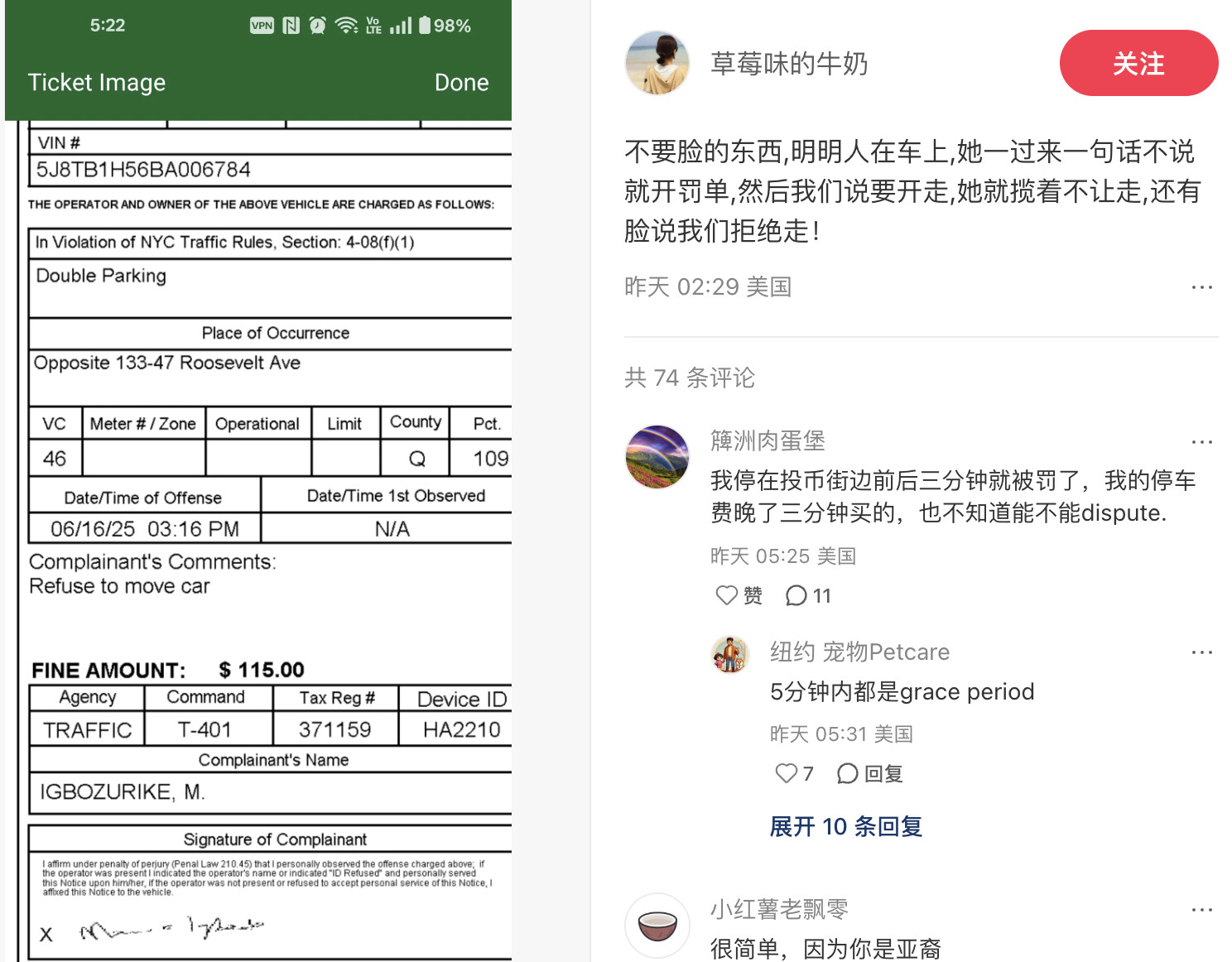
Task: Open 小红薯老飘零 avatar profile
Action: click(x=657, y=924)
